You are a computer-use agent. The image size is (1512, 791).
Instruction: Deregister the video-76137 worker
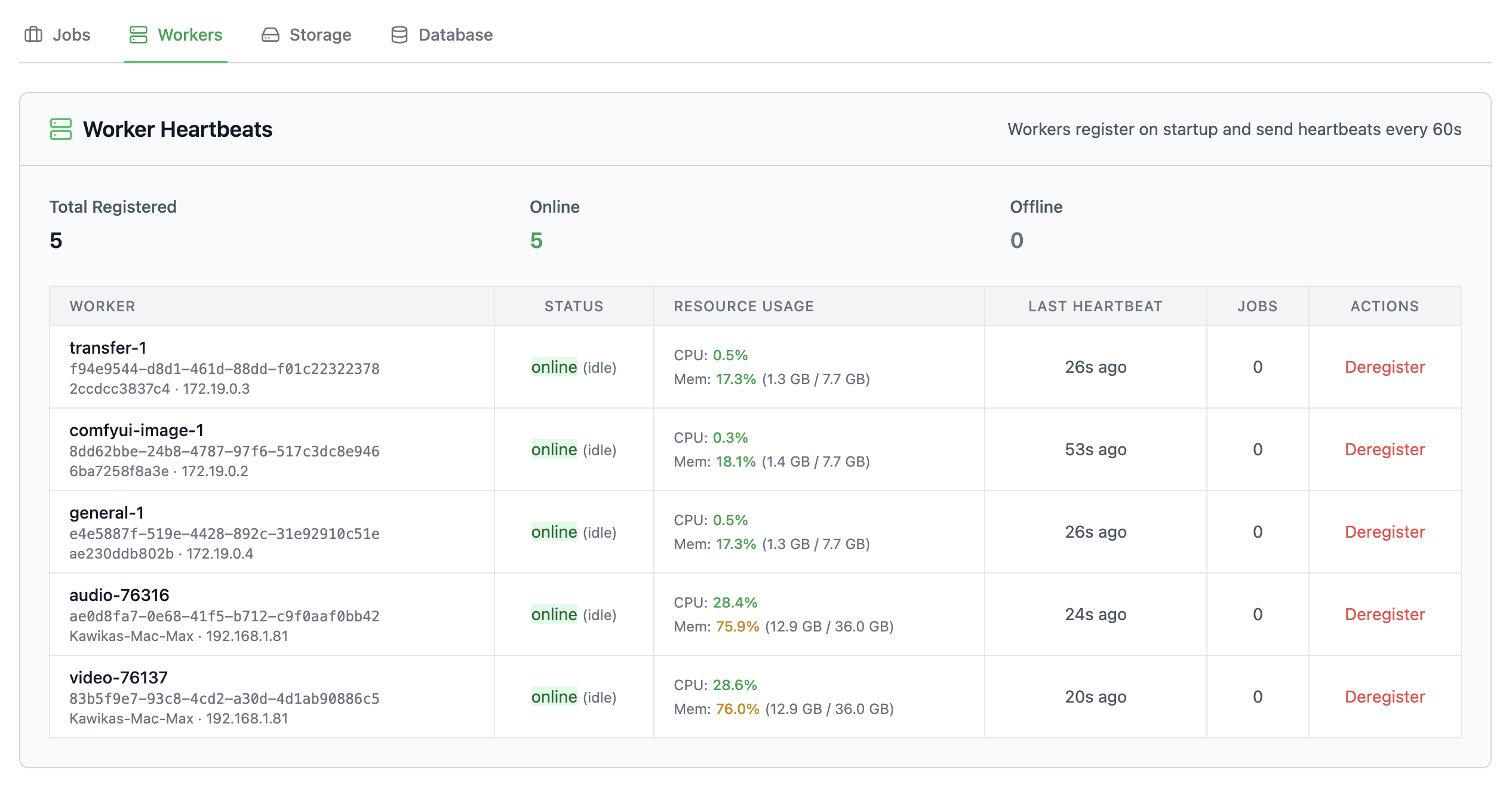(x=1384, y=697)
